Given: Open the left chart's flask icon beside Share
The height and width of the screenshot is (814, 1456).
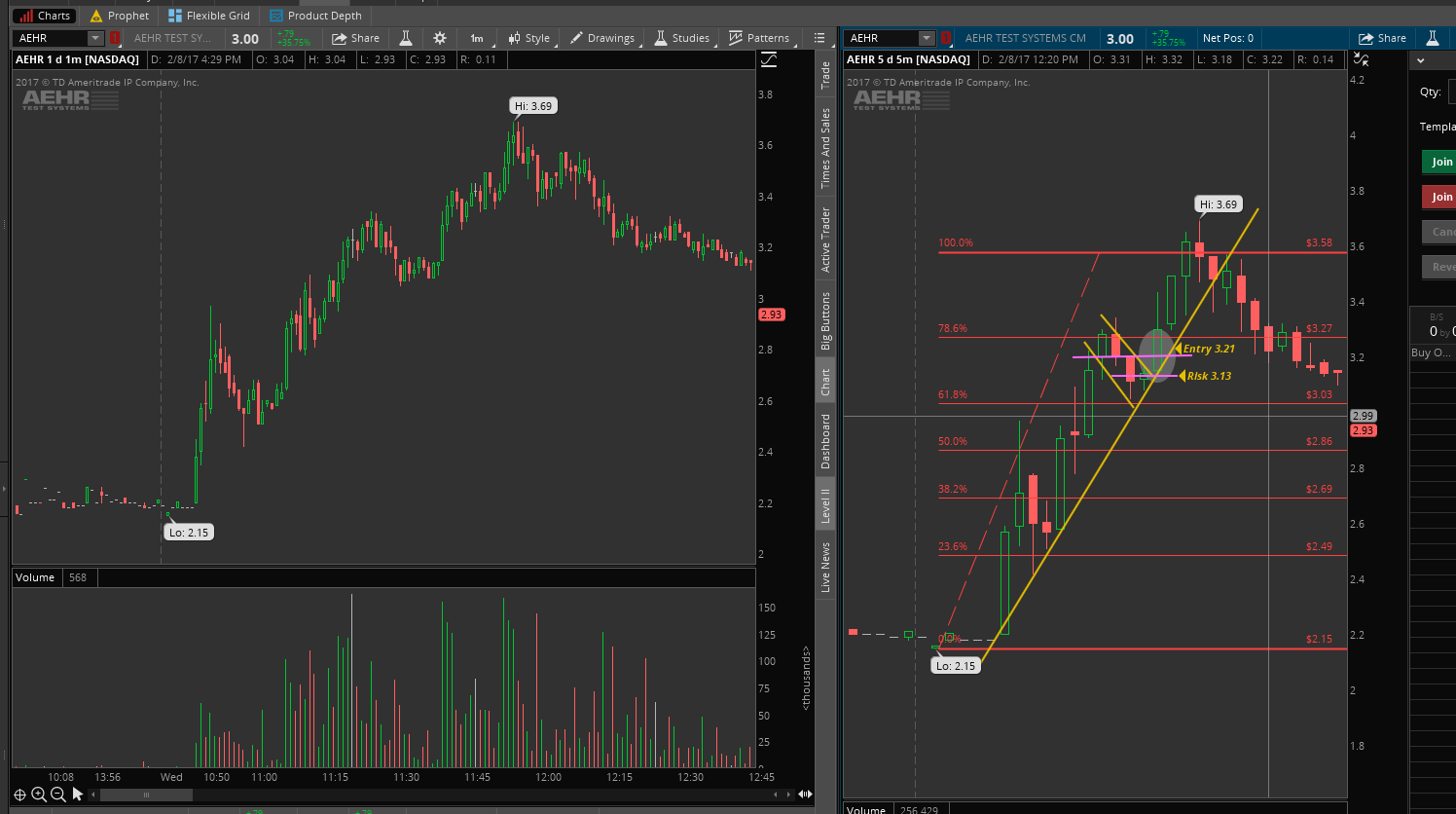Looking at the screenshot, I should 406,38.
